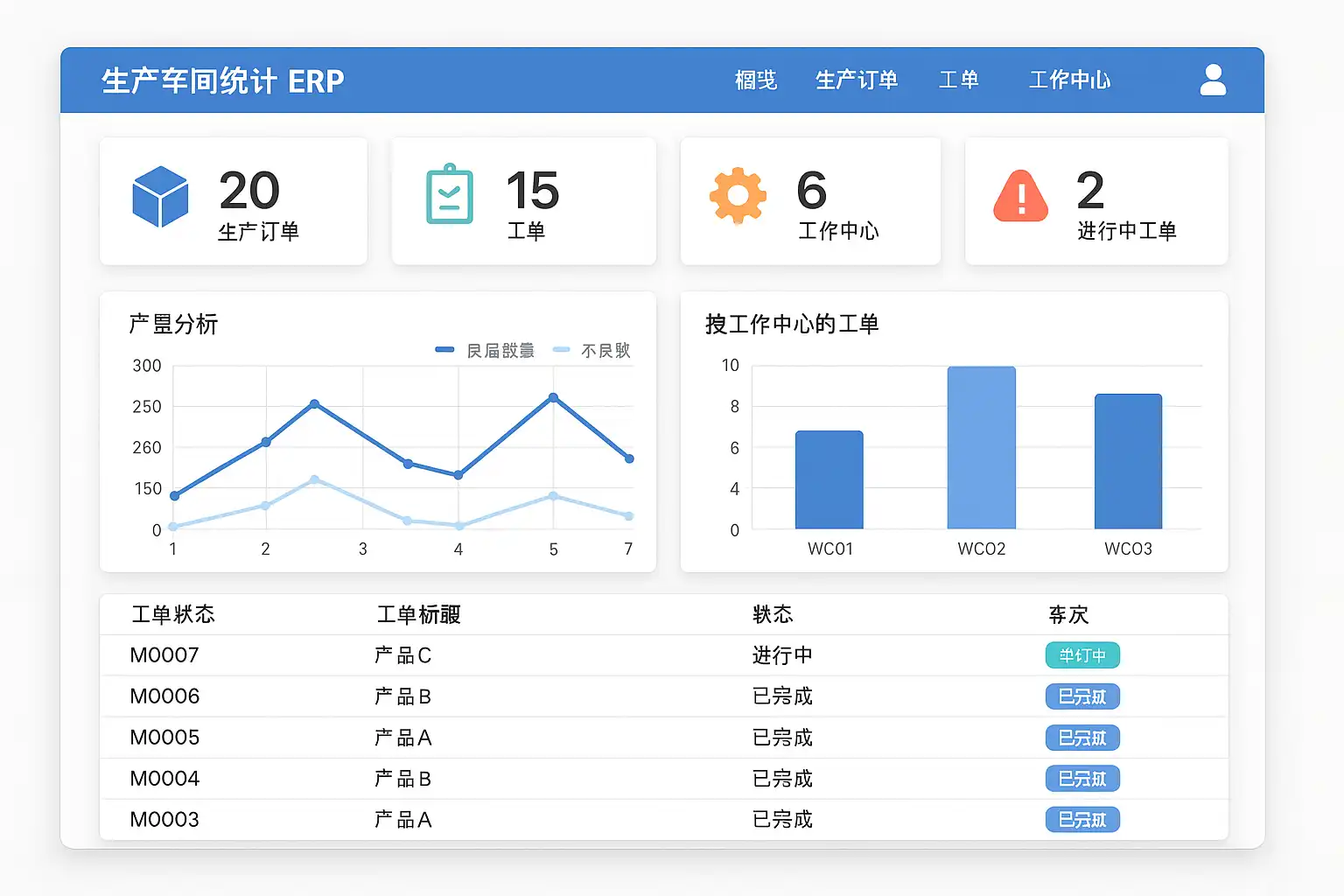1344x896 pixels.
Task: Click the teal clipboard icon on 工单 card
Action: point(450,194)
